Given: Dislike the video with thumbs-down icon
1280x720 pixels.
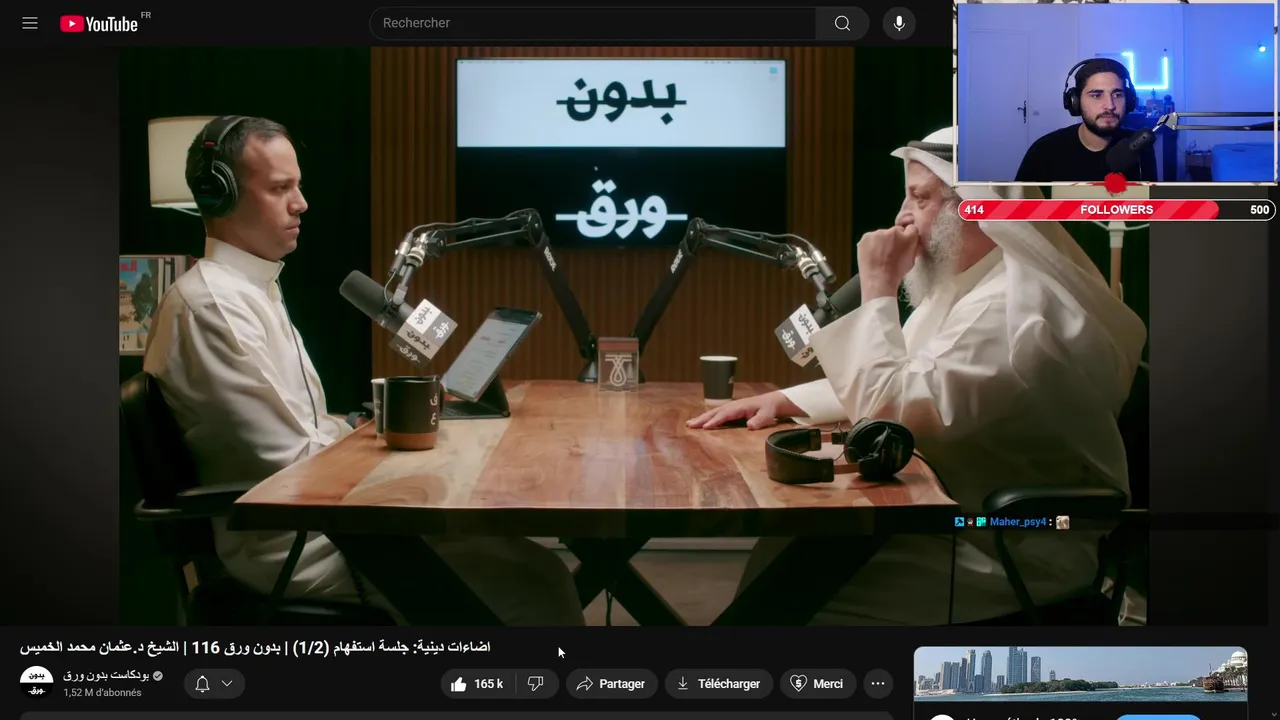Looking at the screenshot, I should (x=535, y=684).
